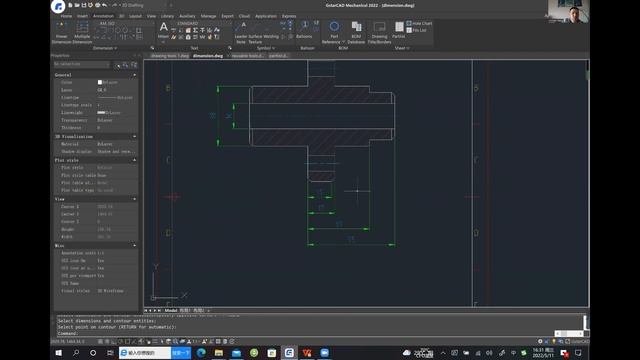
Task: Open the Home ribbon tab
Action: tap(66, 16)
